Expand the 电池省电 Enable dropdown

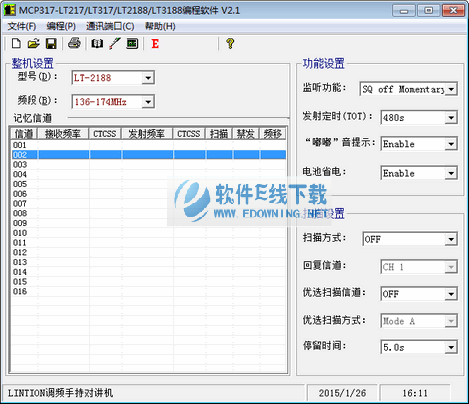pos(451,173)
